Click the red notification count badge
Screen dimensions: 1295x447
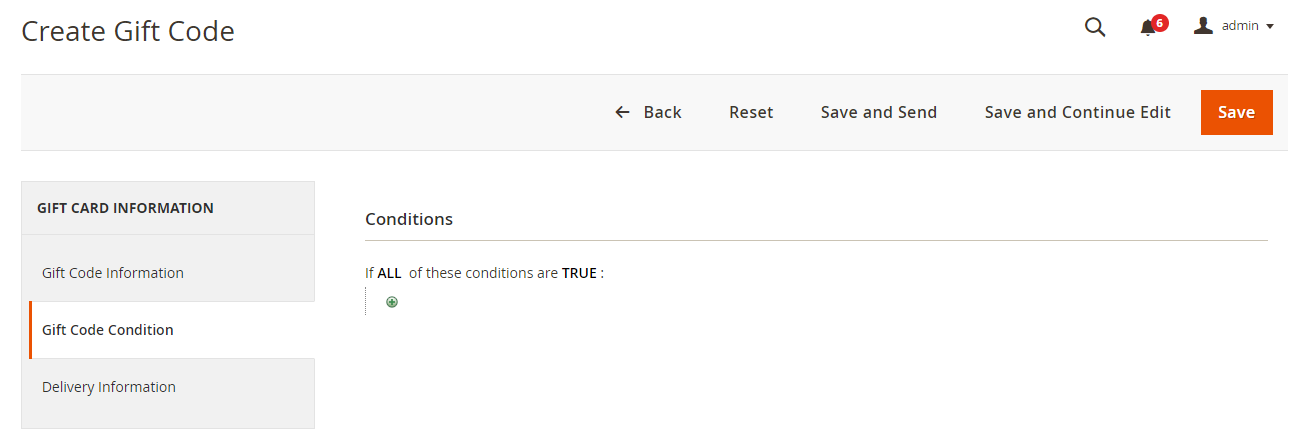point(1160,22)
